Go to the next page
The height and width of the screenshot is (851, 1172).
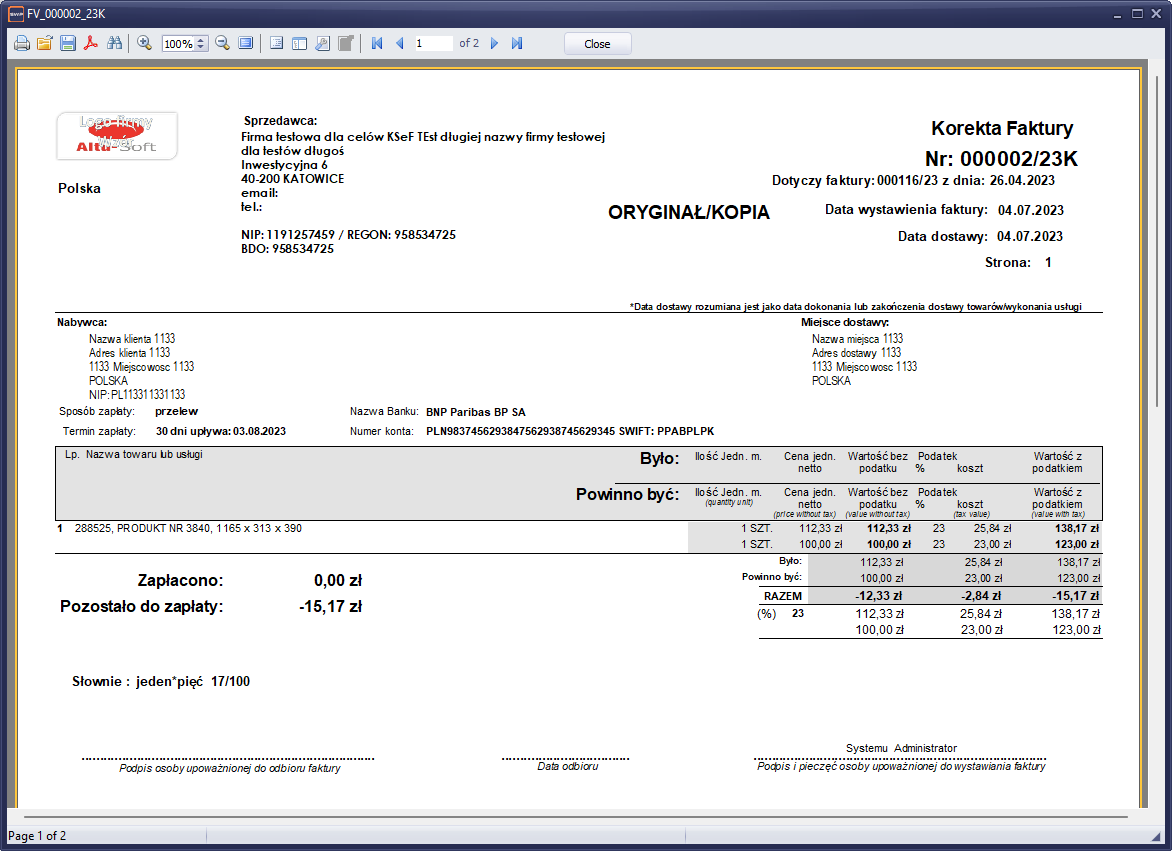494,44
